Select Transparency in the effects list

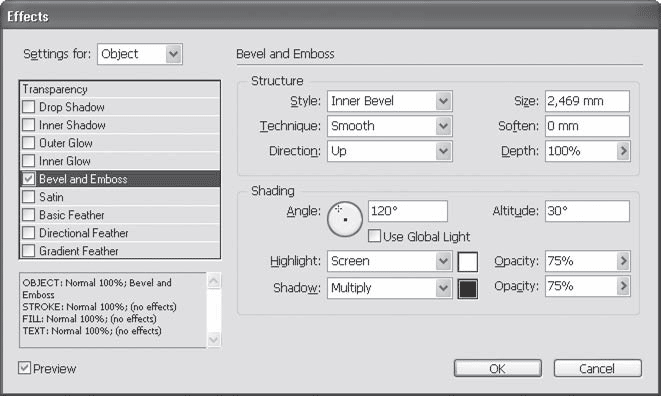[x=120, y=89]
